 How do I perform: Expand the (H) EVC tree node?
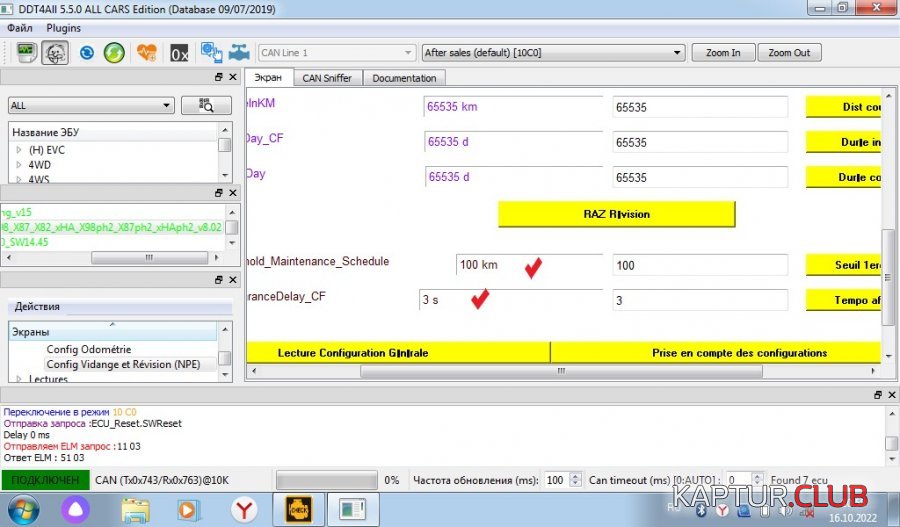[x=19, y=150]
